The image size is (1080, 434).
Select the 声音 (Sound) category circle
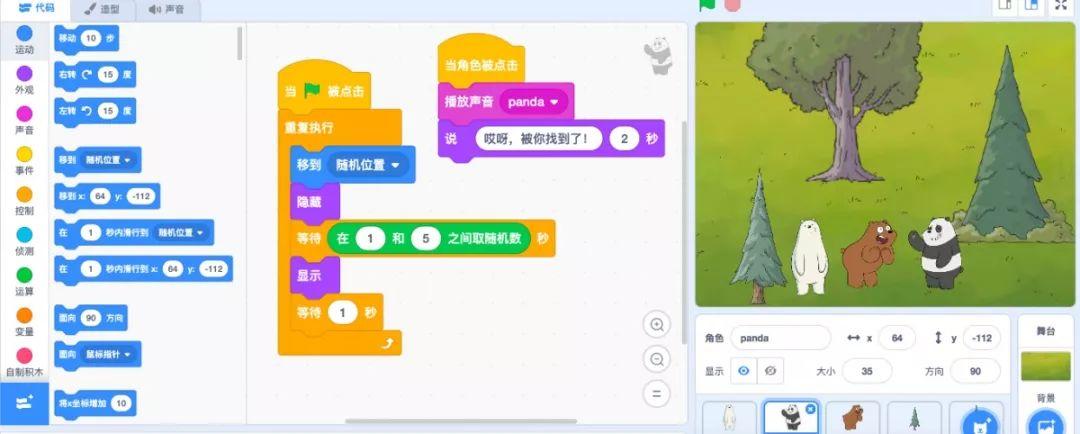tap(24, 114)
